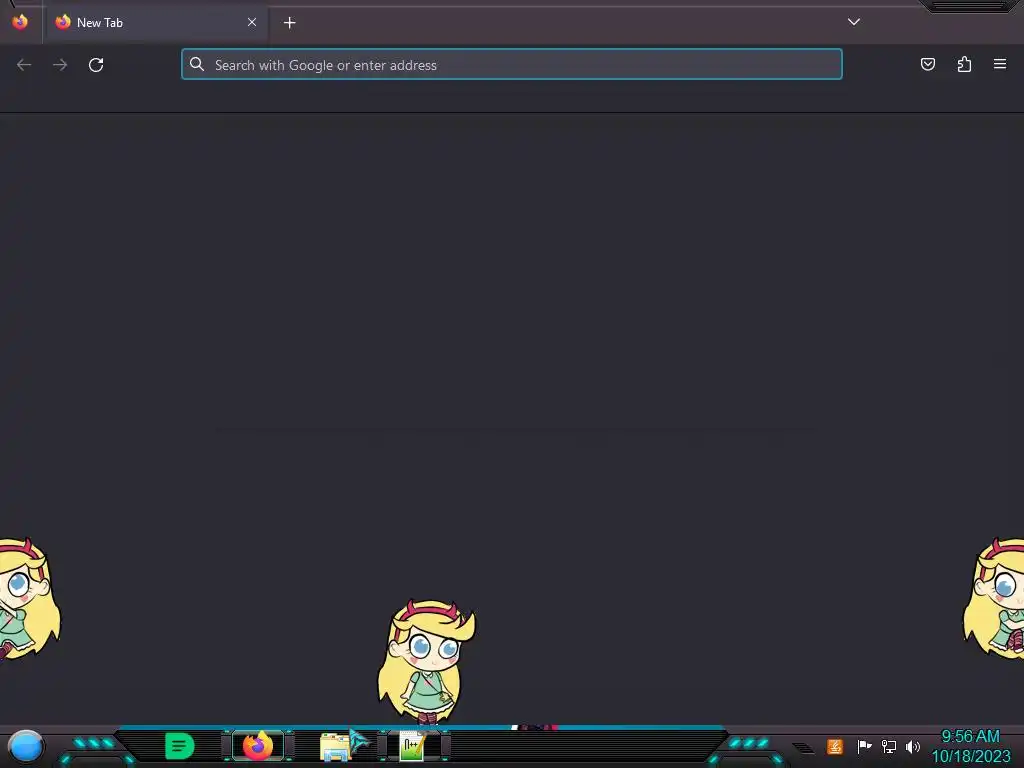Reload the current page

pos(96,65)
